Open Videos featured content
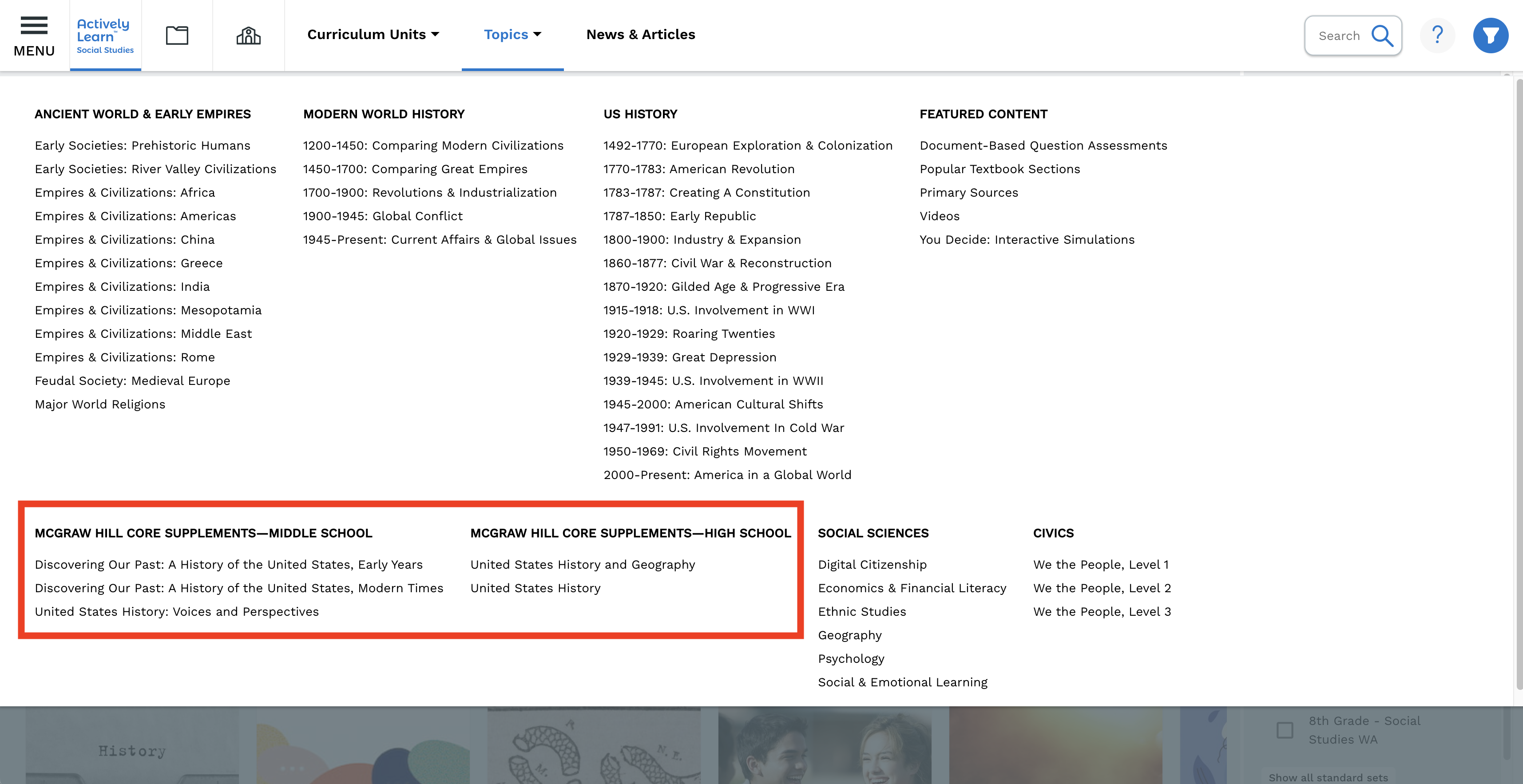This screenshot has width=1523, height=784. pos(940,216)
